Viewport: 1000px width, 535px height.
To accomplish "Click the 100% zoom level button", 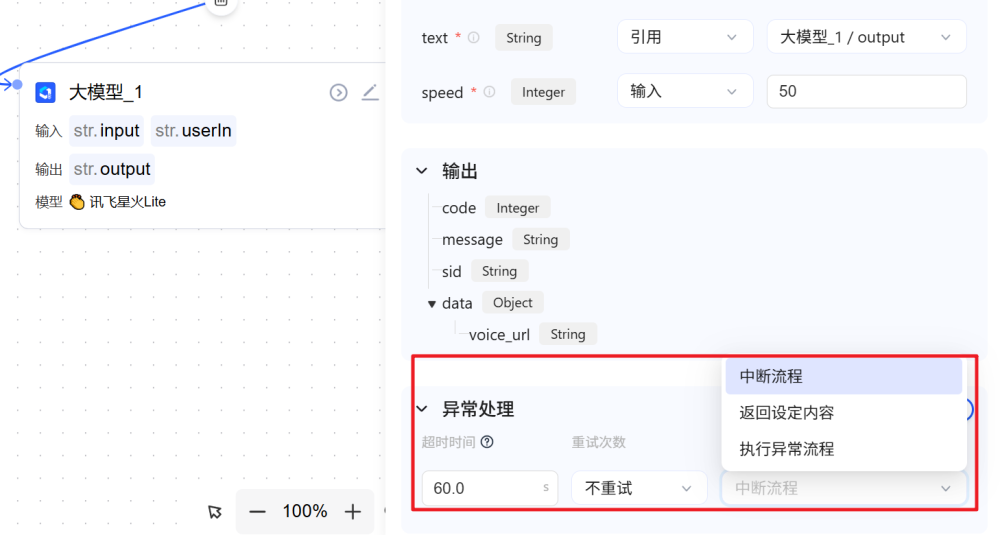I will pos(304,512).
